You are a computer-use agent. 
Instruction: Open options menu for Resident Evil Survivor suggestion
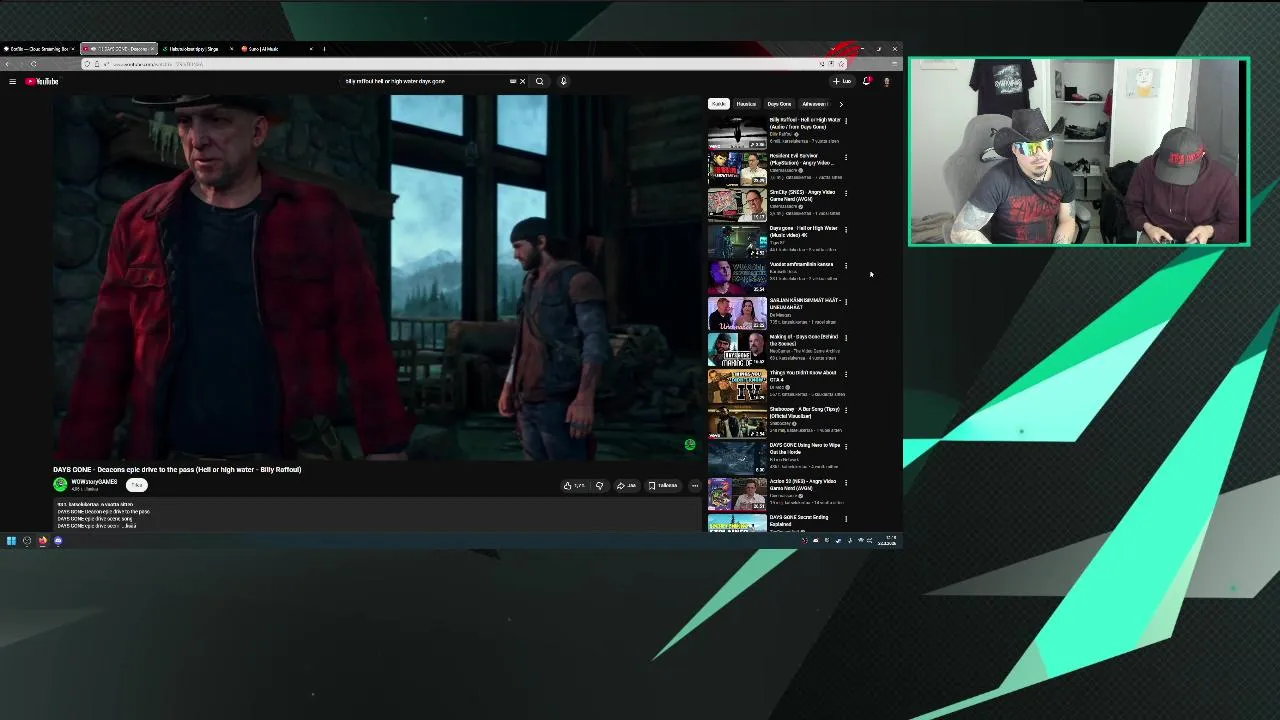click(x=846, y=157)
